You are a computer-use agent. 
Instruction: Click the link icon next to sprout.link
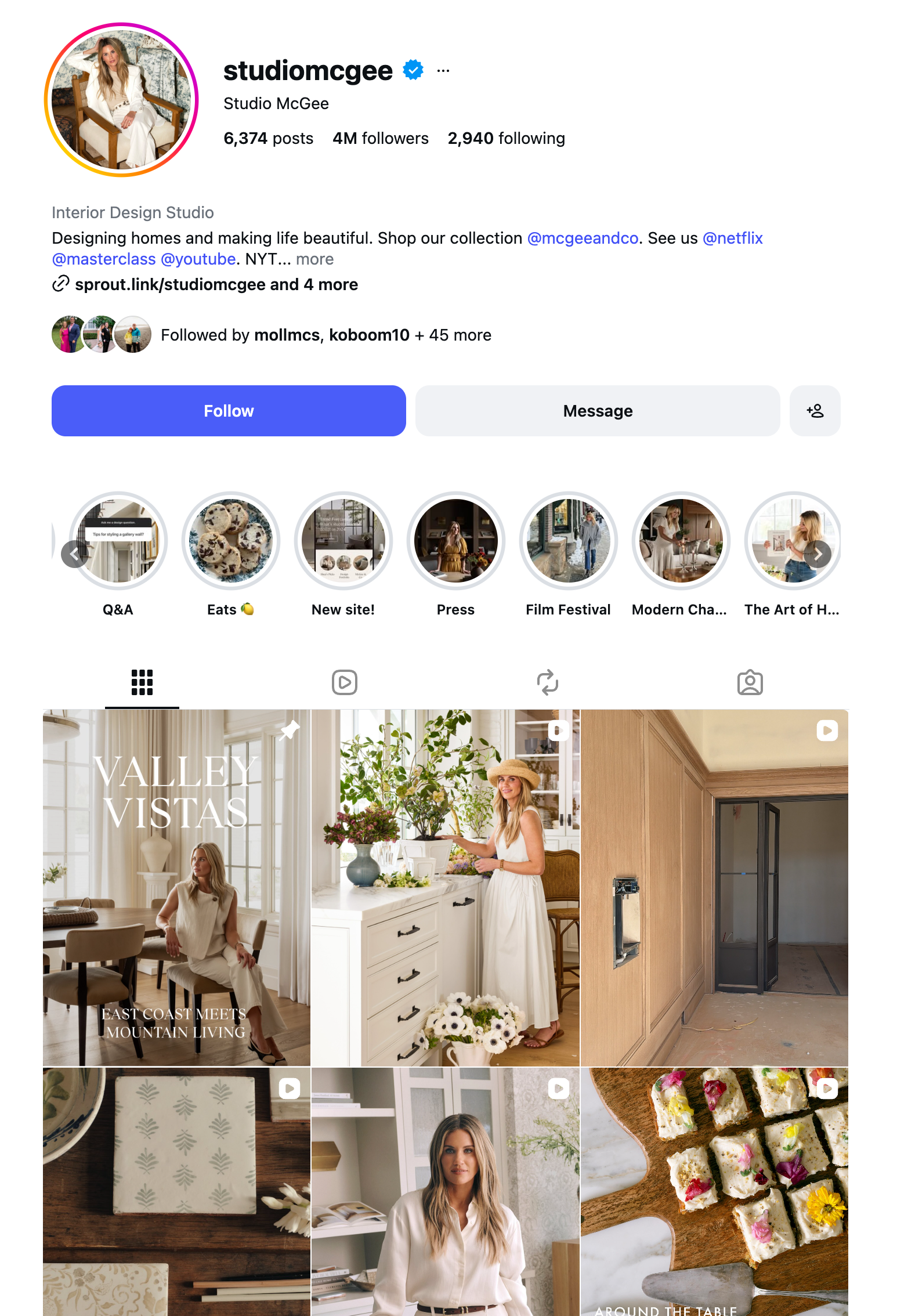tap(61, 284)
